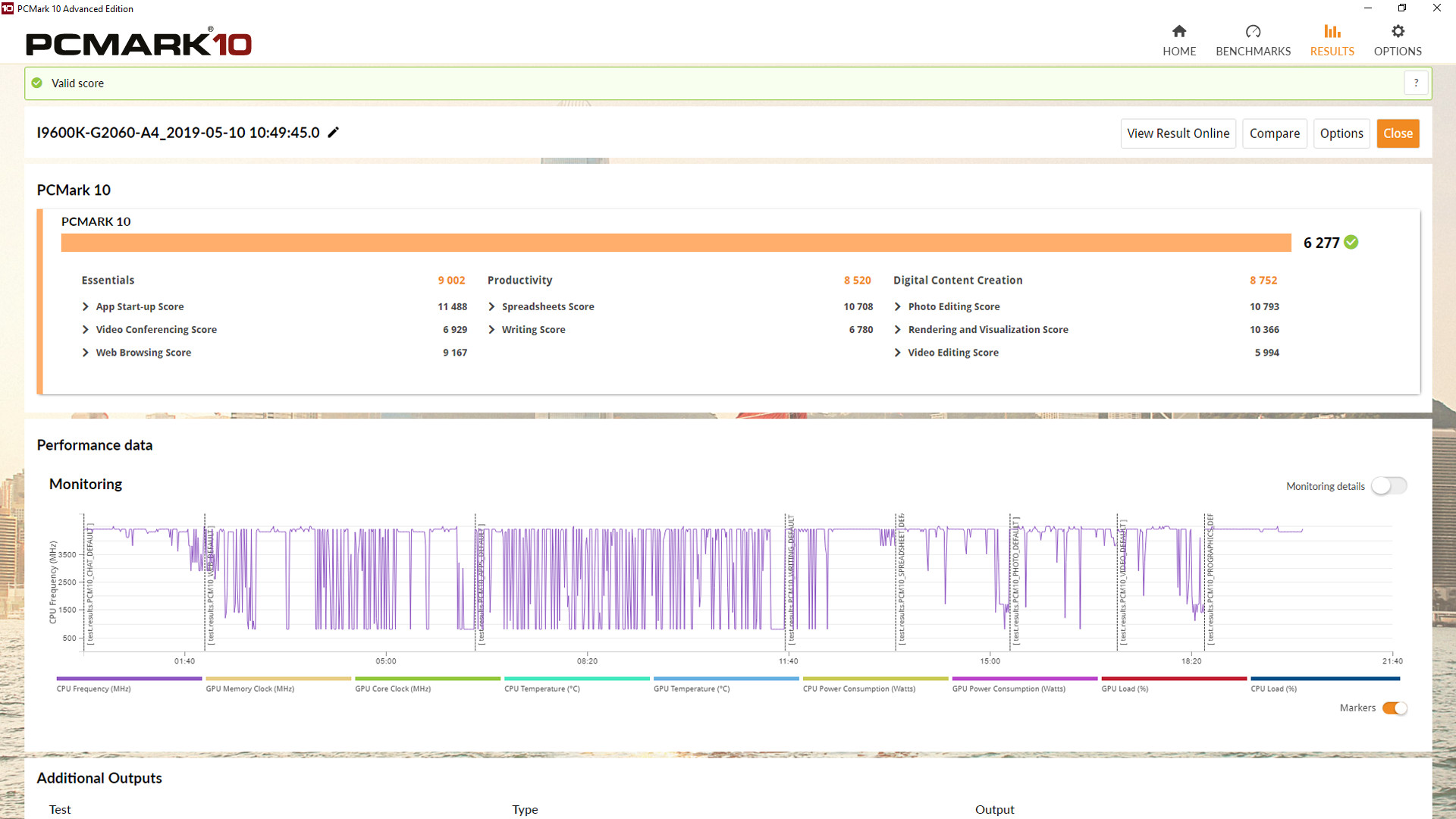Rename the result using the pencil icon
The height and width of the screenshot is (819, 1456).
click(334, 132)
